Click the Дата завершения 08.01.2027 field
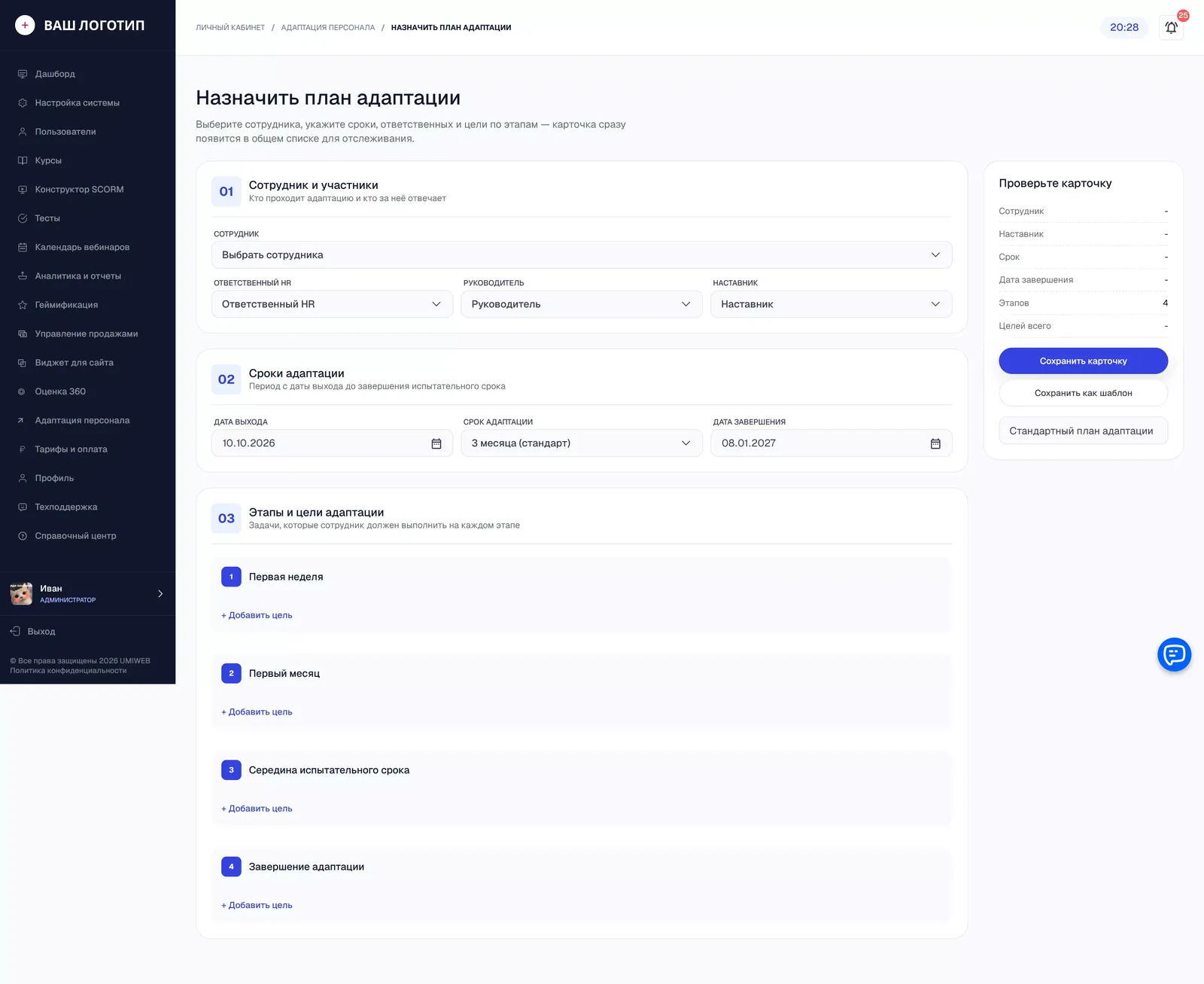The width and height of the screenshot is (1204, 984). [x=832, y=443]
